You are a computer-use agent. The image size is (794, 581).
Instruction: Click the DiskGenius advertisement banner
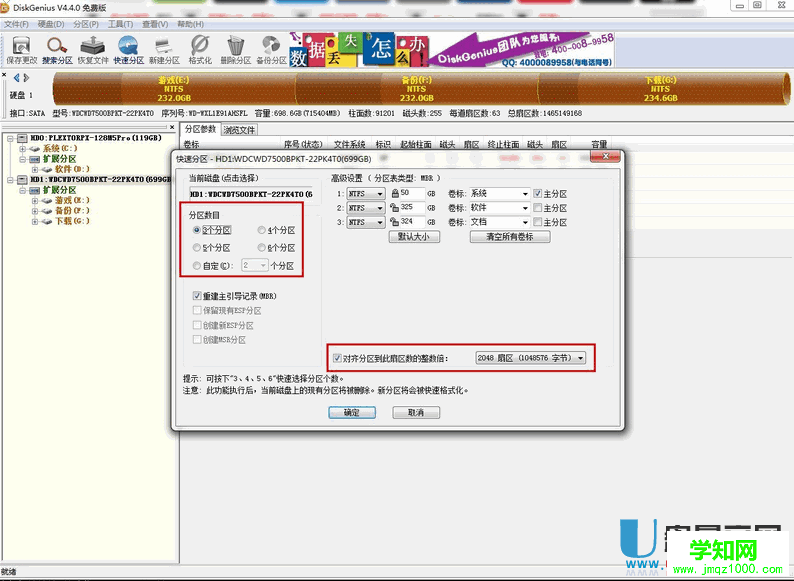pyautogui.click(x=452, y=50)
